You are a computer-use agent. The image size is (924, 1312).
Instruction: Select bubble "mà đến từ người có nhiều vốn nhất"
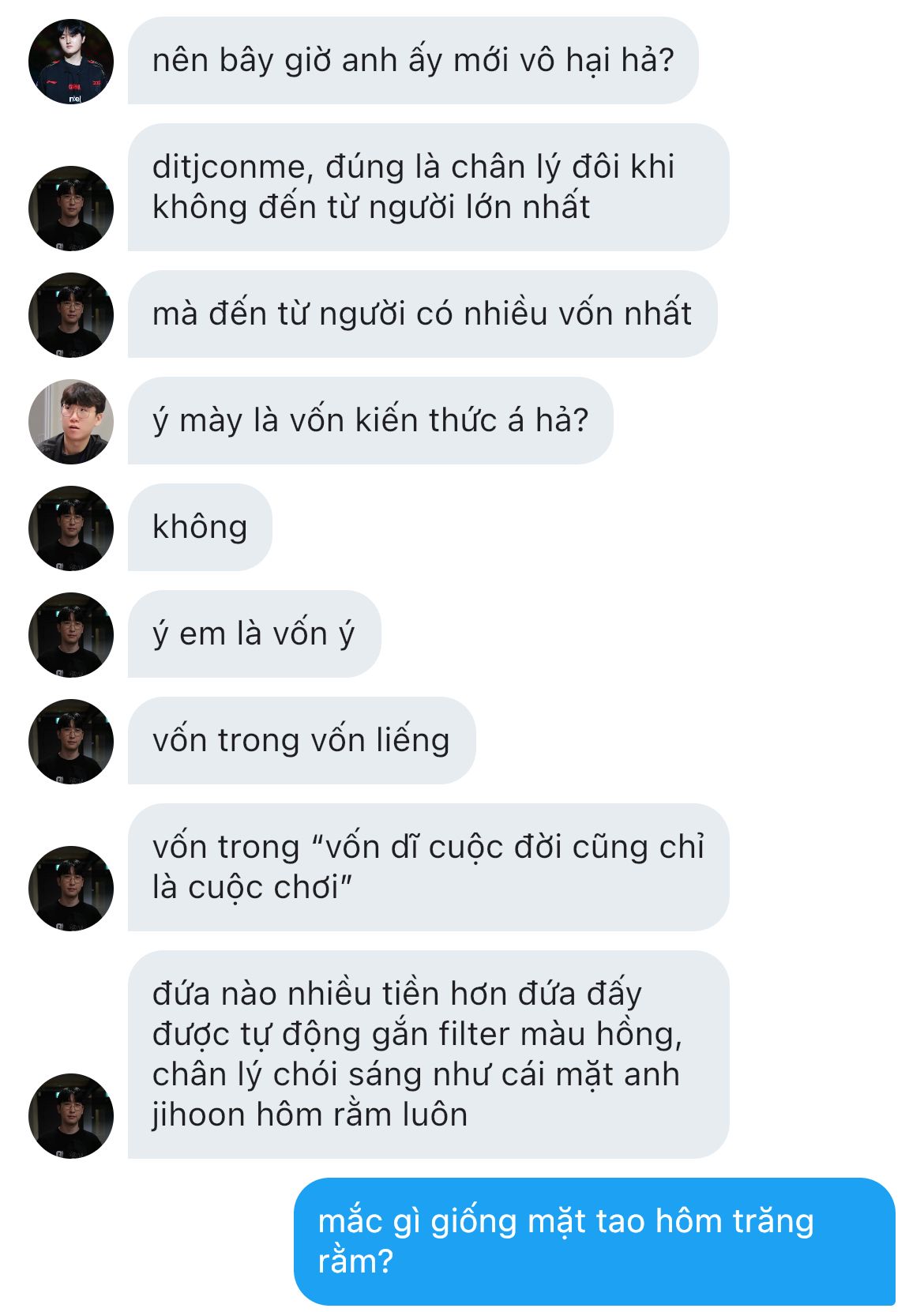pyautogui.click(x=423, y=314)
